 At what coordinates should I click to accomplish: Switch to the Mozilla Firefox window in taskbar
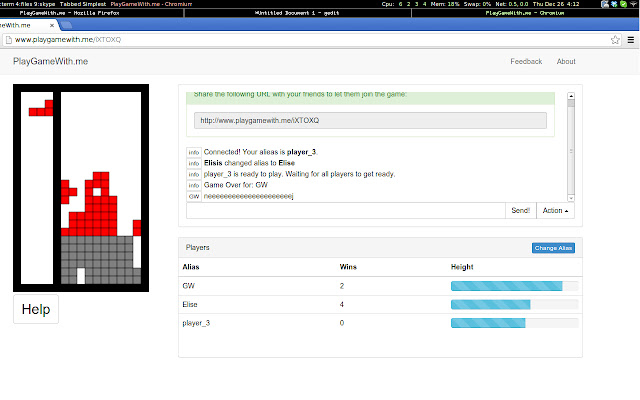tap(69, 13)
